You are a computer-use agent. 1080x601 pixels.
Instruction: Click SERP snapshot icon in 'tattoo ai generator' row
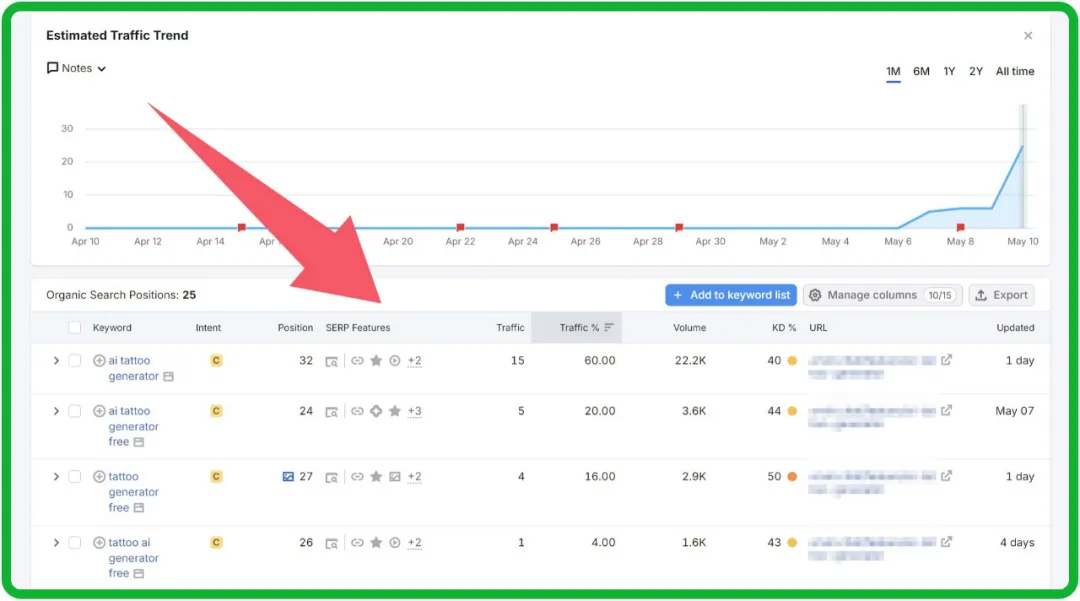pyautogui.click(x=332, y=543)
